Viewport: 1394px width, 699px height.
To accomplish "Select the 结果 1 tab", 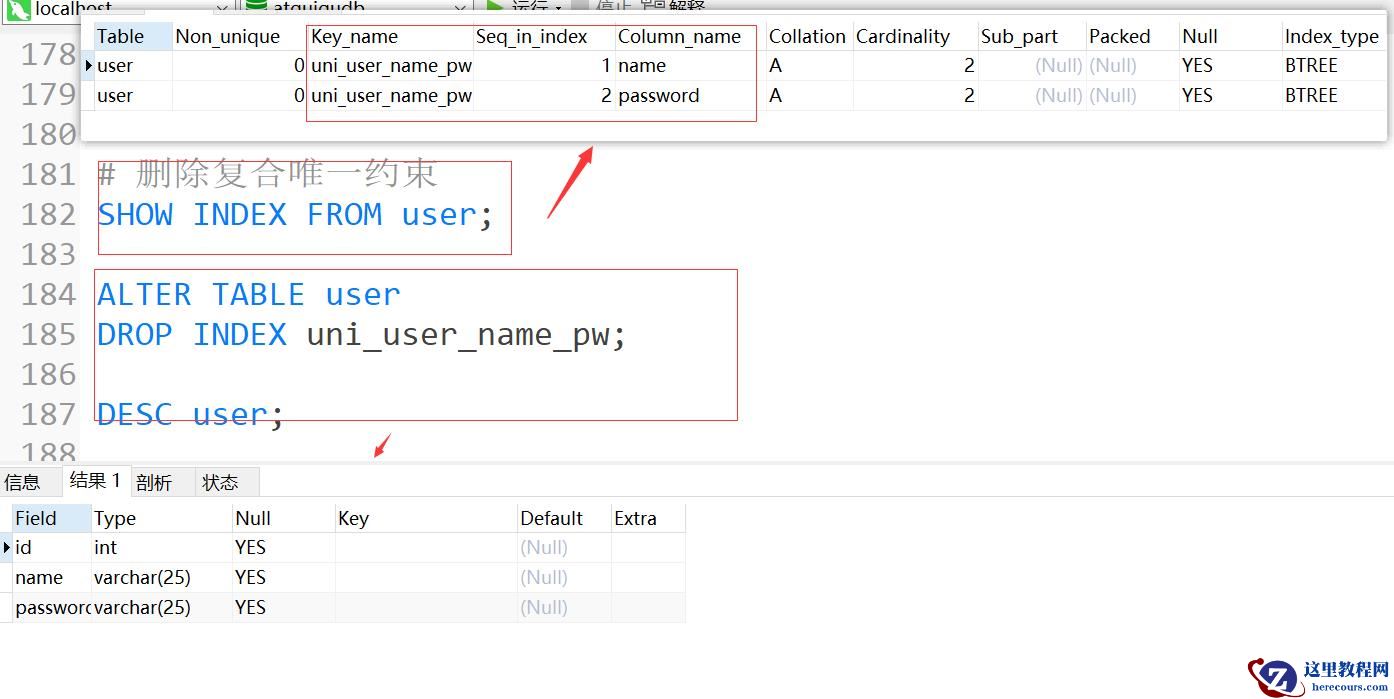I will 95,481.
